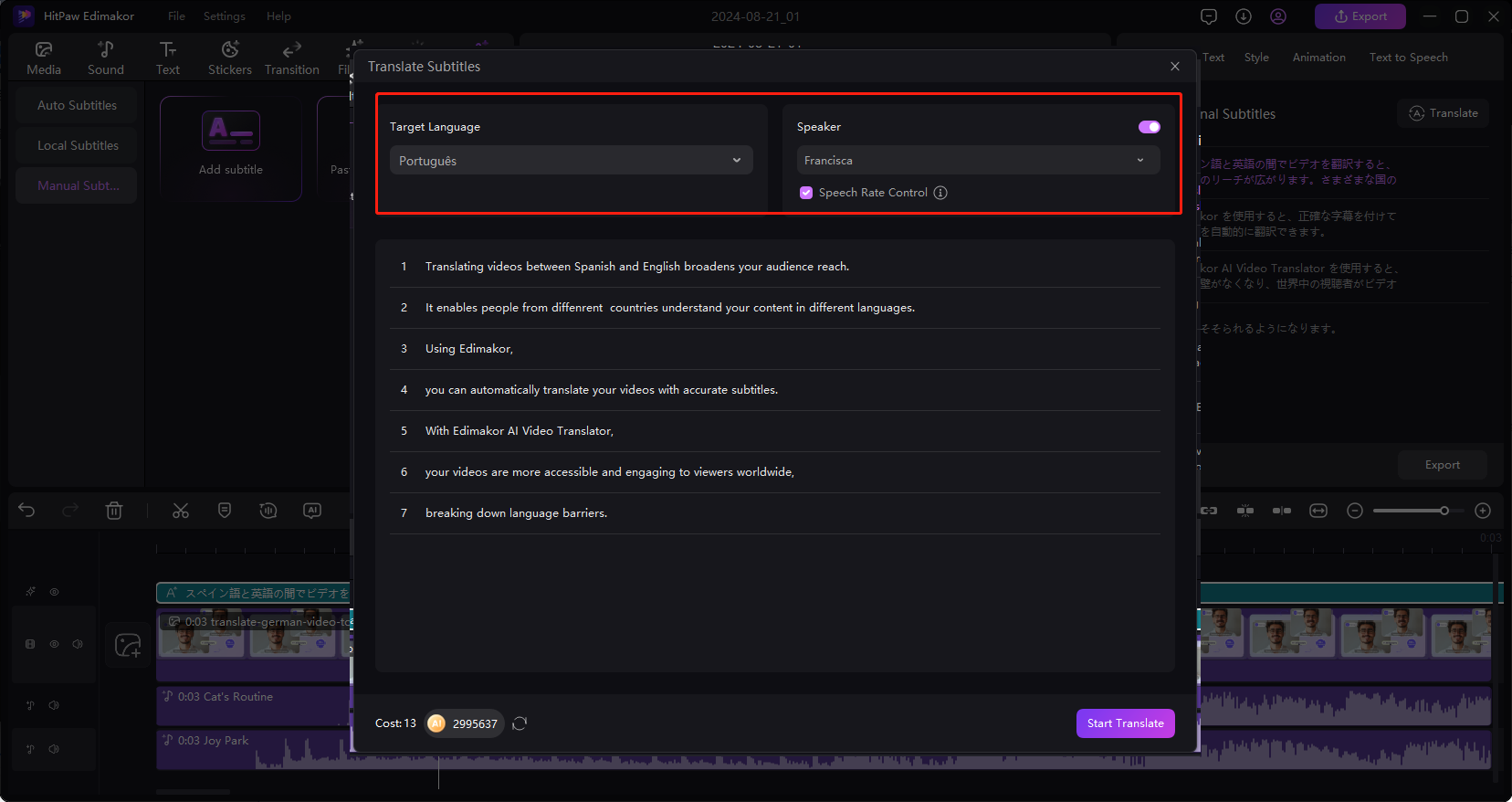1512x802 pixels.
Task: Zoom in timeline with plus icon
Action: [x=1483, y=511]
